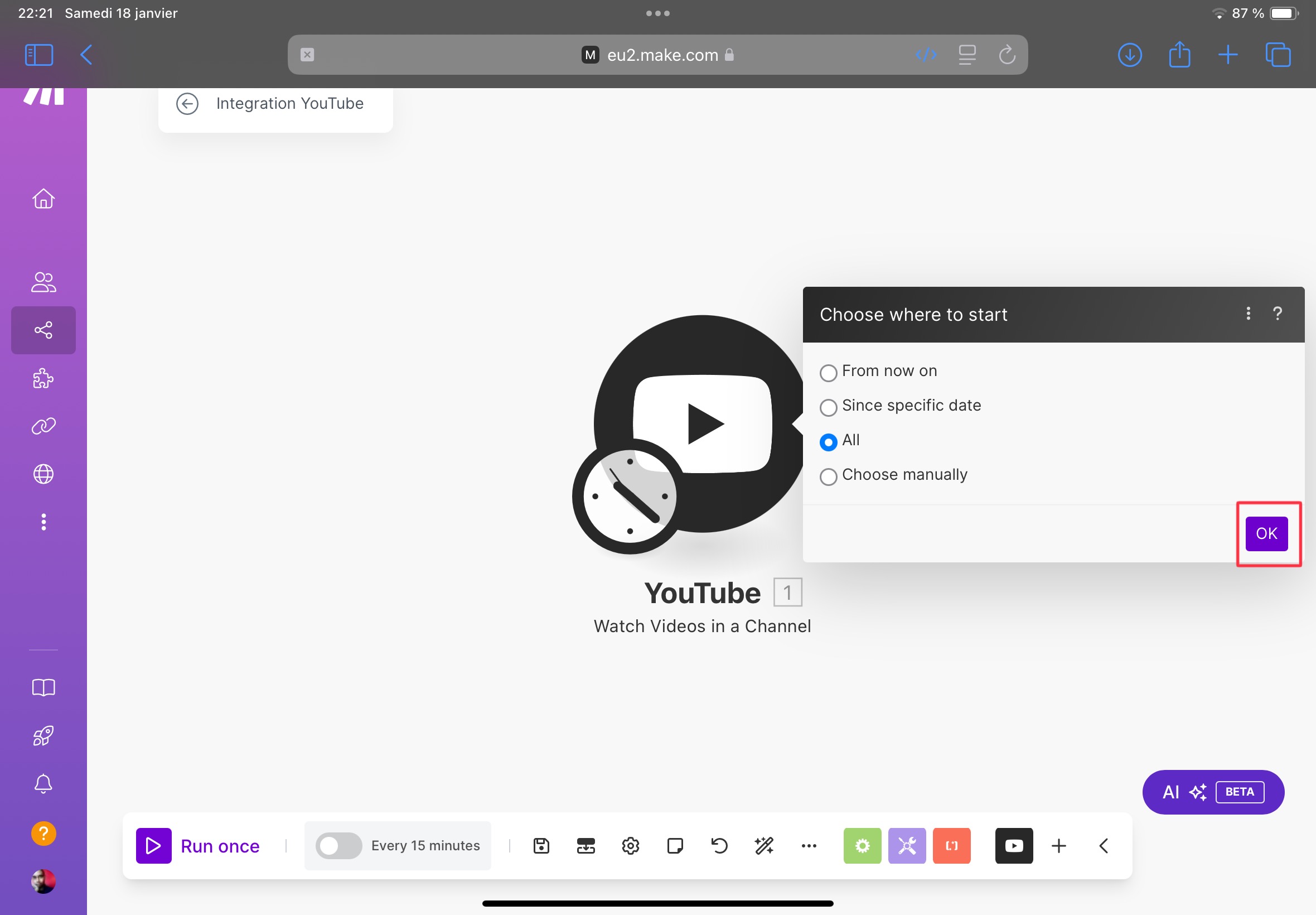Open the bottom toolbar more options dots
This screenshot has width=1316, height=915.
809,846
